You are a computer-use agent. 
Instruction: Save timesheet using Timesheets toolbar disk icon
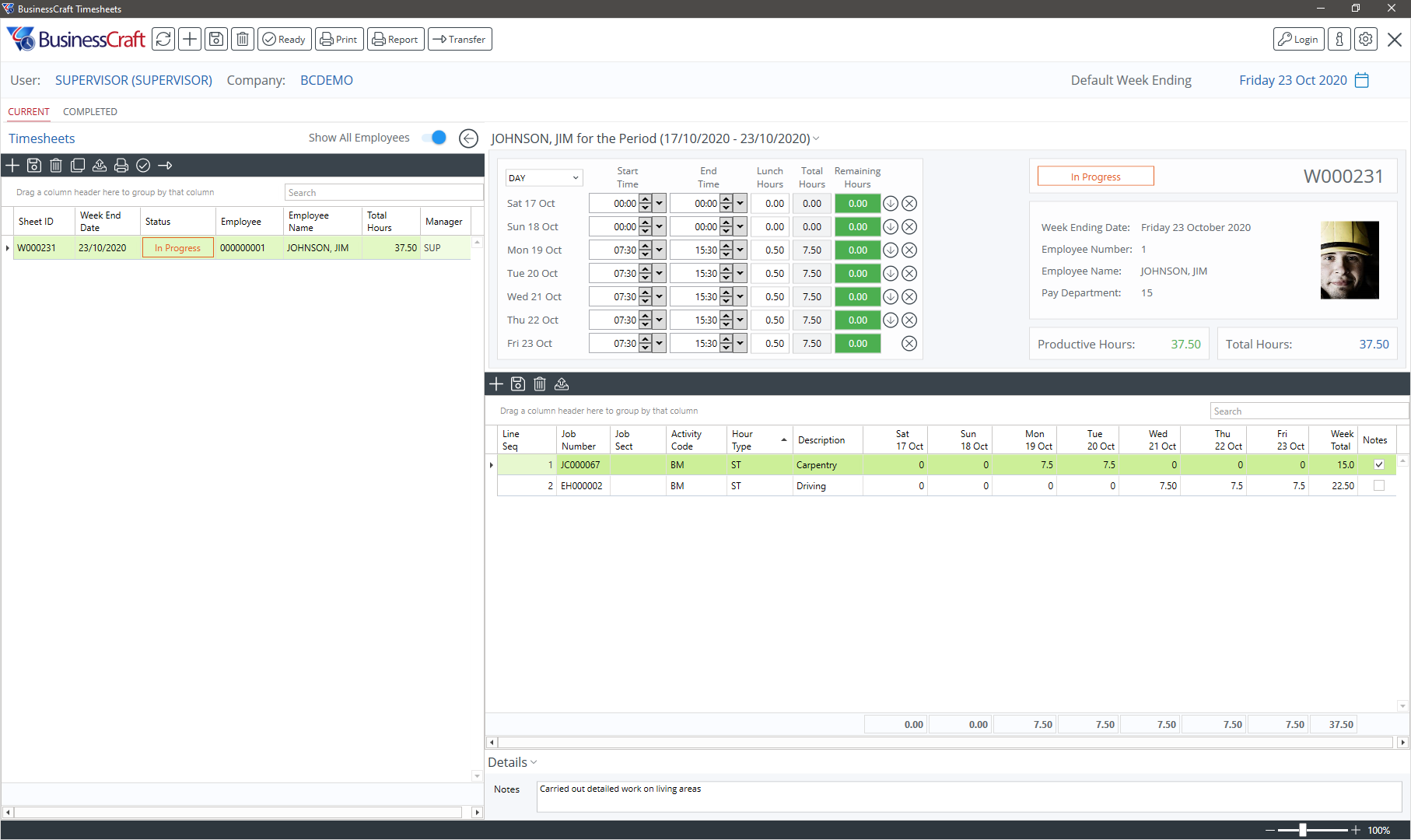(34, 165)
